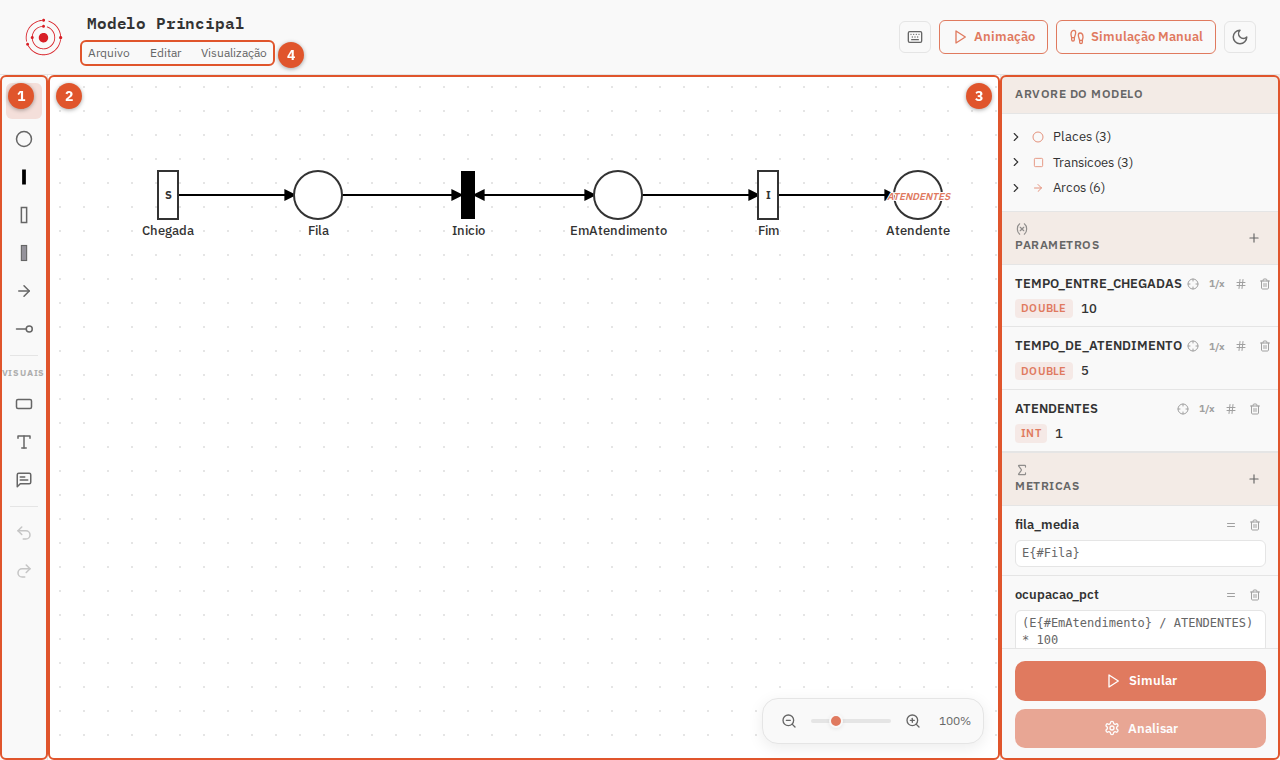Run the model with Simular
This screenshot has height=760, width=1280.
1140,681
